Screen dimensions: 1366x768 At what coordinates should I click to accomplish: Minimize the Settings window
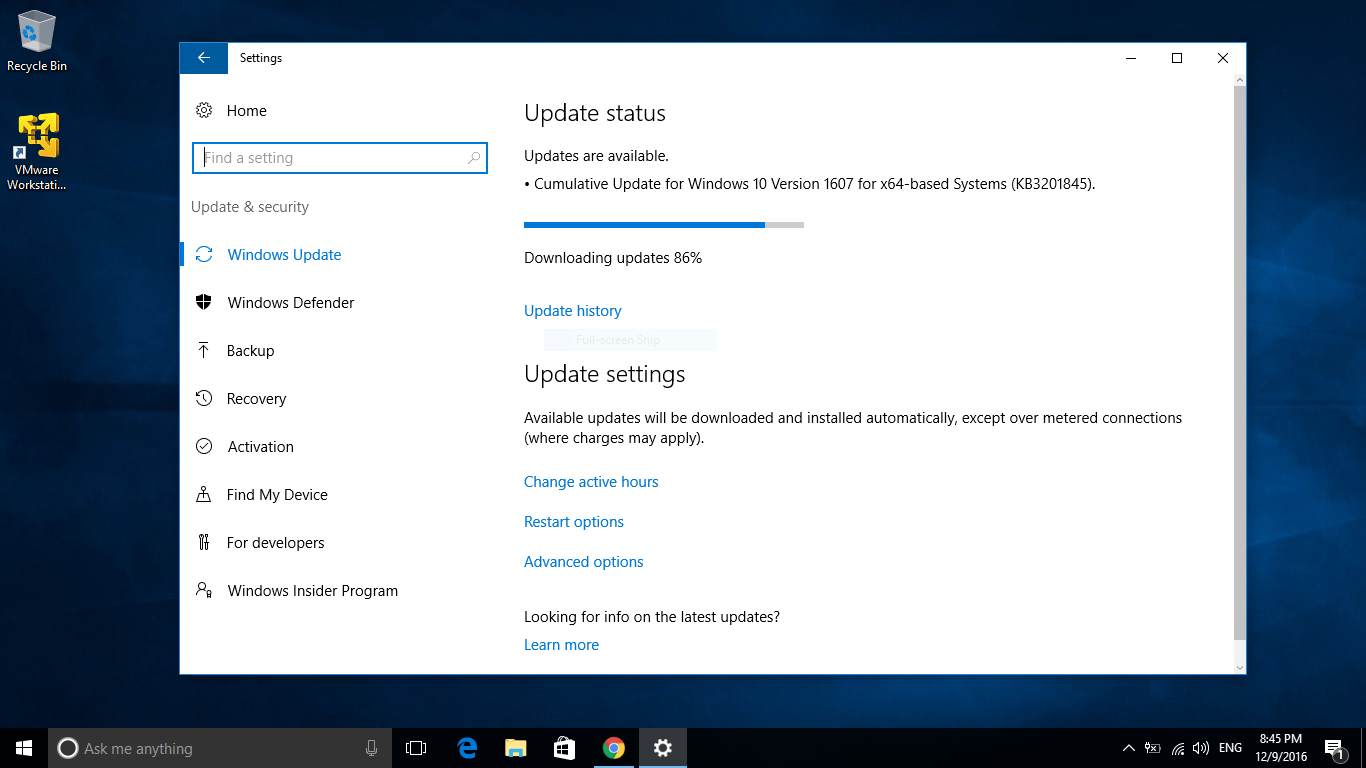pyautogui.click(x=1131, y=58)
